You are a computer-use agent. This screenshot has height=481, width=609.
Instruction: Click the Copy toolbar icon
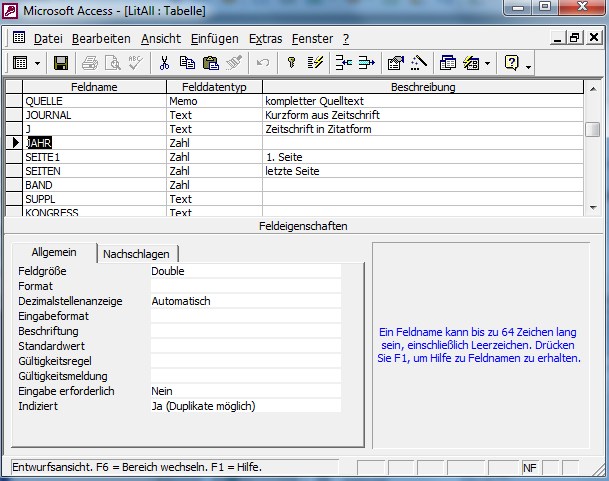pos(187,63)
